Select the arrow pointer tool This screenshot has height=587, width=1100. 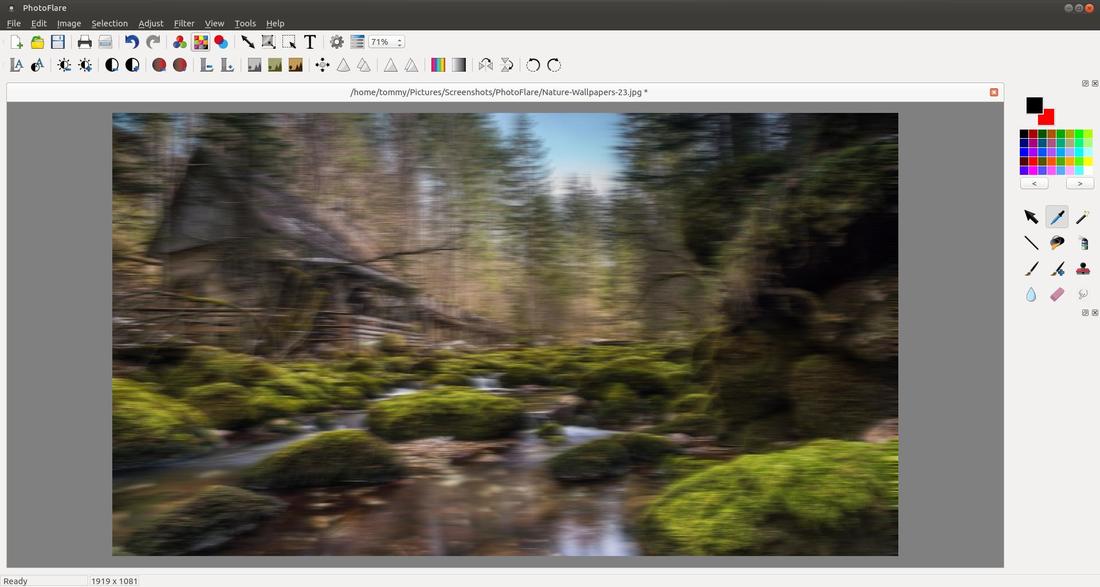pyautogui.click(x=1031, y=217)
